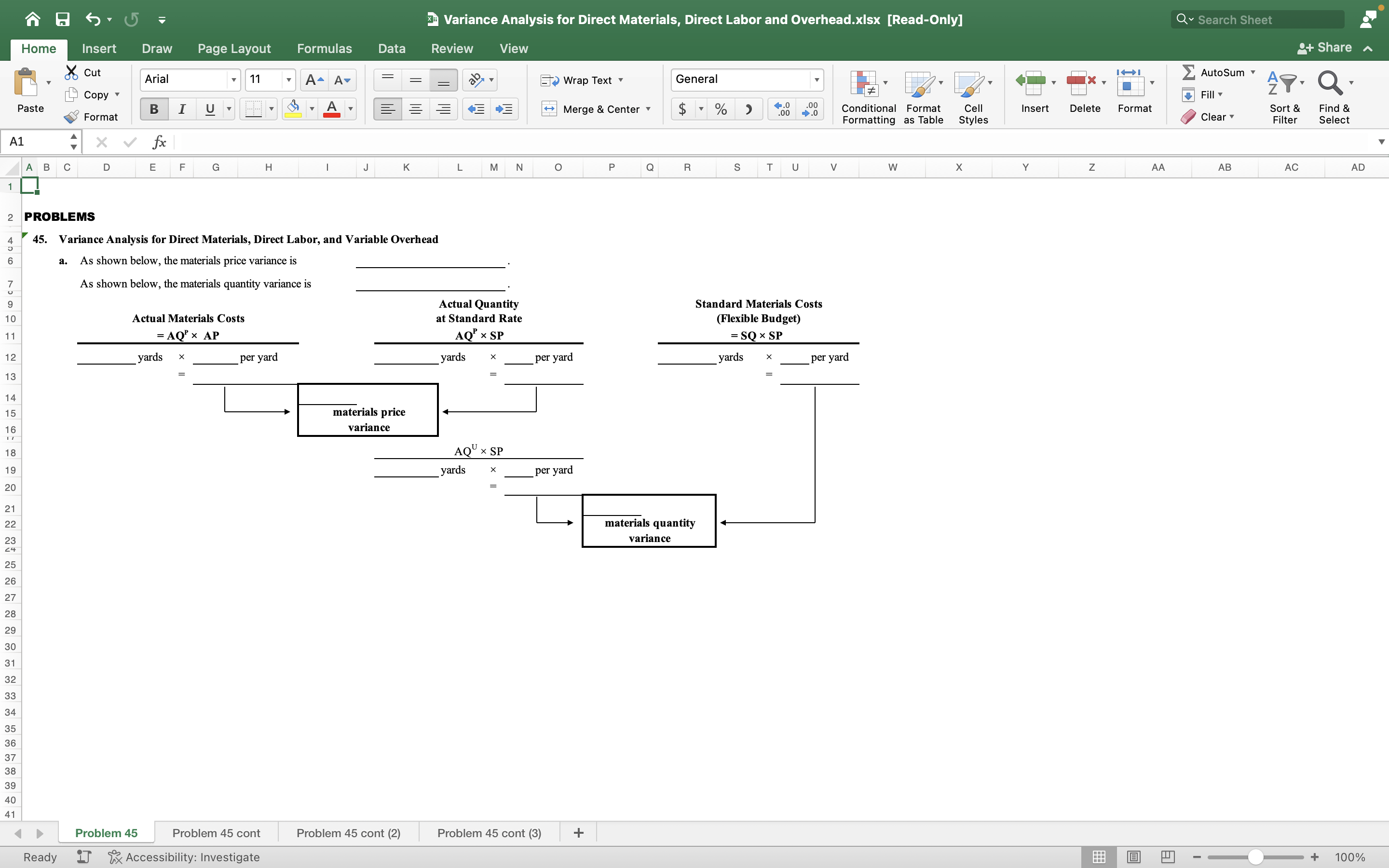Toggle center horizontal alignment

click(416, 109)
